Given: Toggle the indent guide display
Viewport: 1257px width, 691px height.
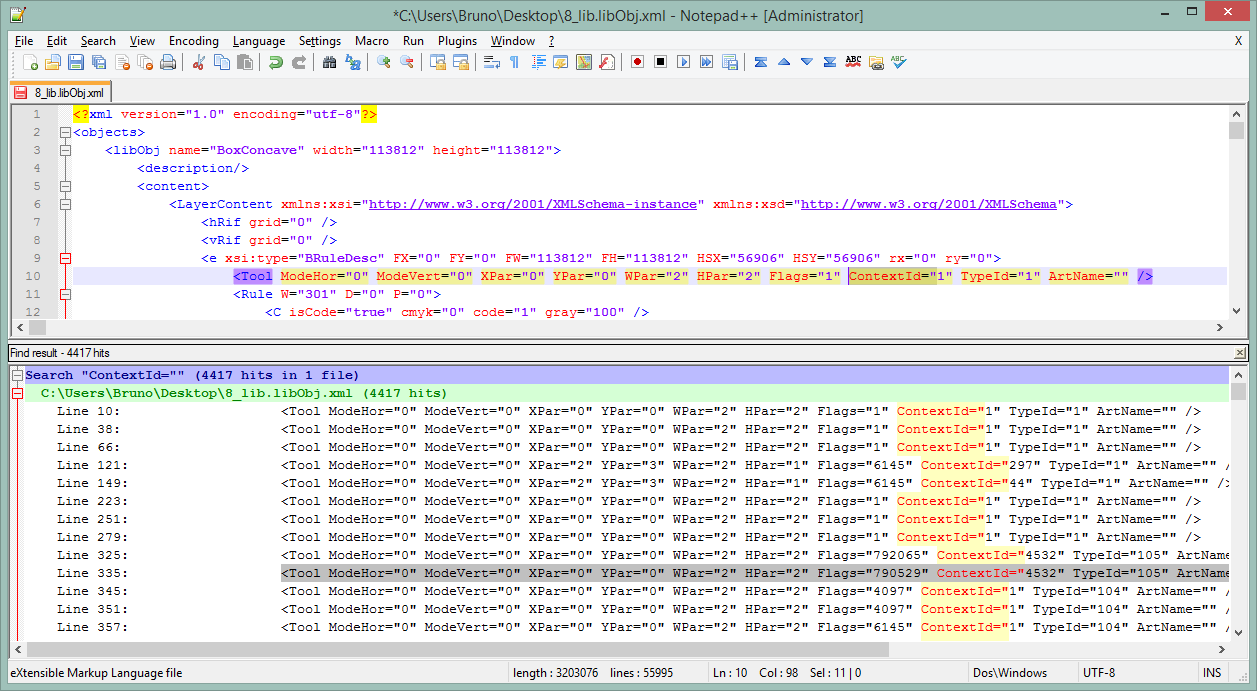Looking at the screenshot, I should [x=538, y=62].
